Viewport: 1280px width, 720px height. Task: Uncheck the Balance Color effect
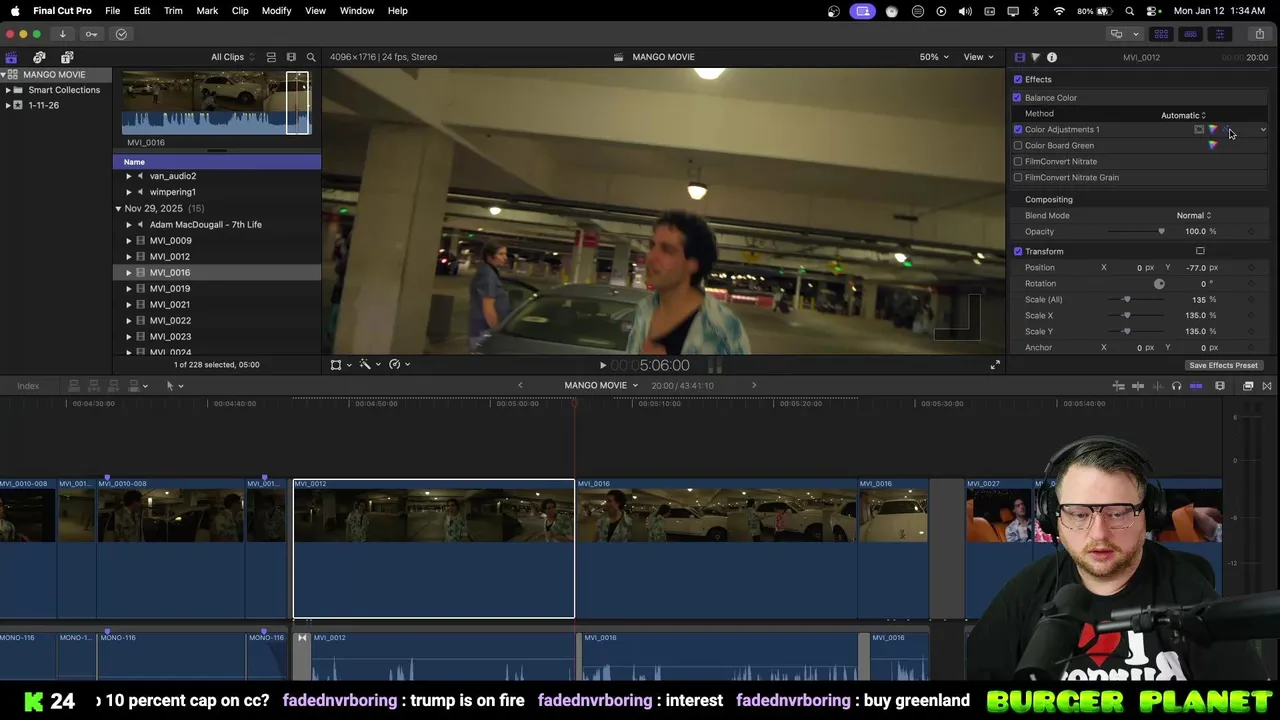(1018, 97)
